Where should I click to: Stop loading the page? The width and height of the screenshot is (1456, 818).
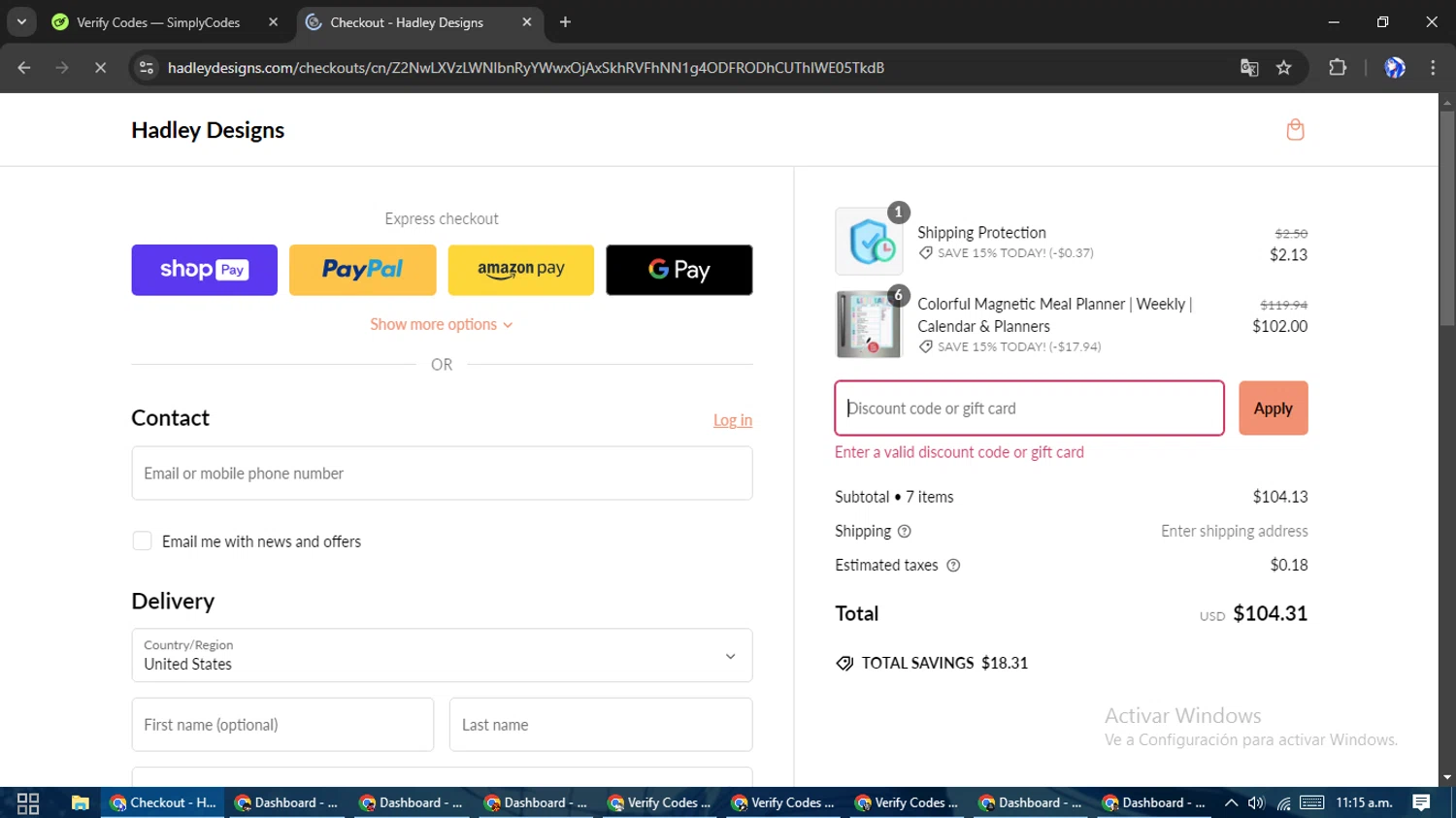point(100,68)
